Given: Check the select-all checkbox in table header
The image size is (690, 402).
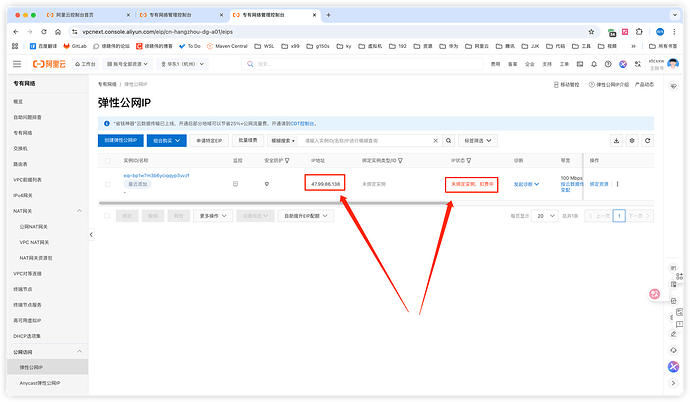Looking at the screenshot, I should [x=105, y=160].
